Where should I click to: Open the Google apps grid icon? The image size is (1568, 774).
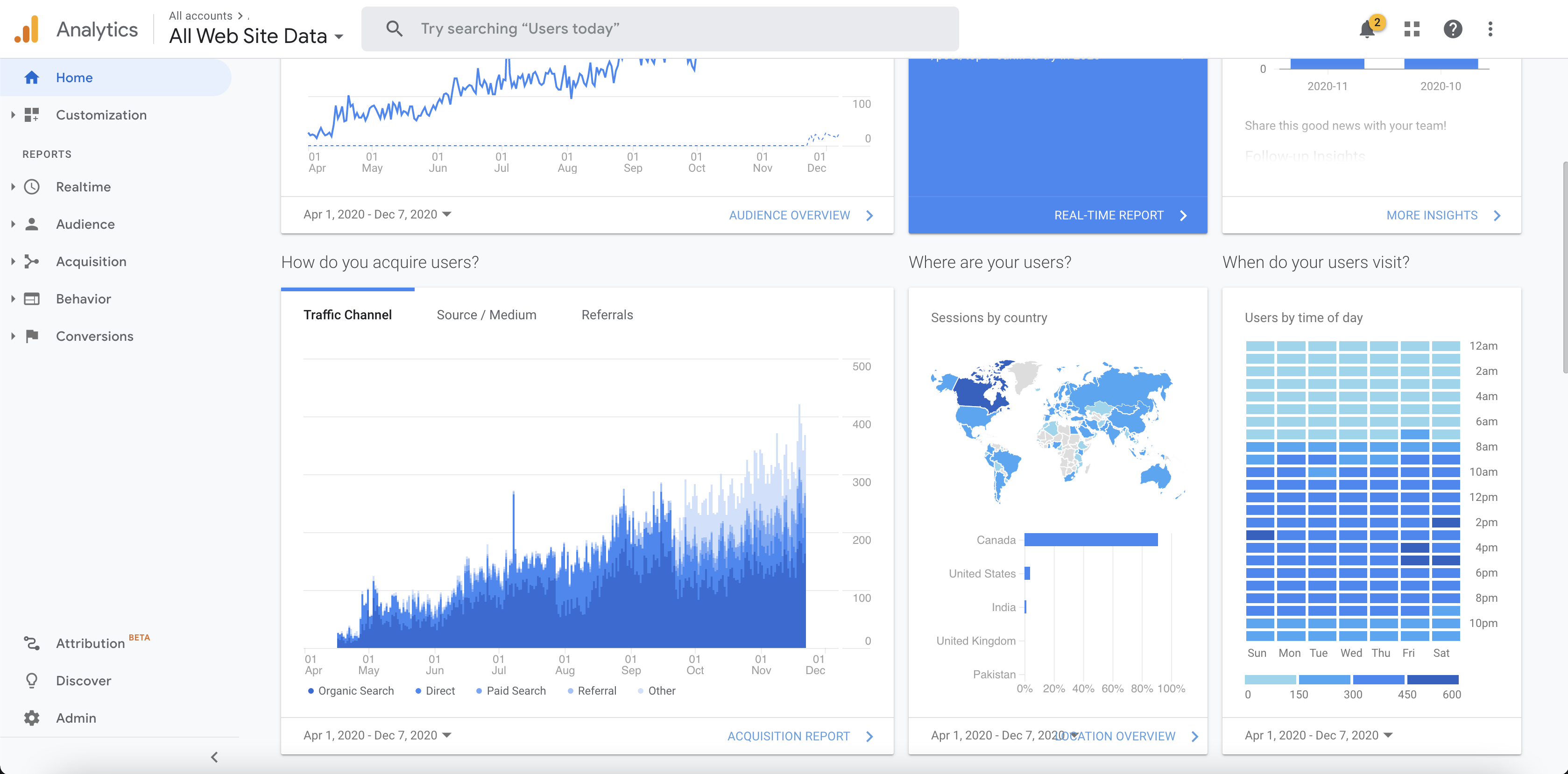click(x=1412, y=28)
